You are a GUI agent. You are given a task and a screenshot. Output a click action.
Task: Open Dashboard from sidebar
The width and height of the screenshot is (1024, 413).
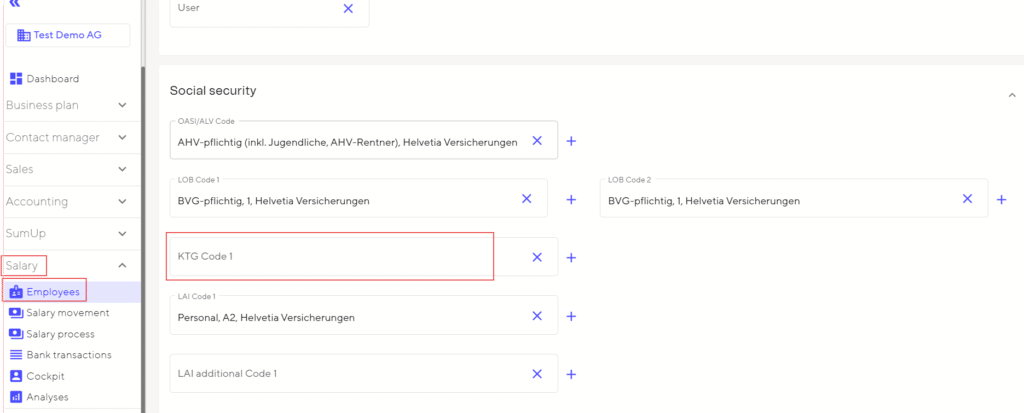[52, 79]
